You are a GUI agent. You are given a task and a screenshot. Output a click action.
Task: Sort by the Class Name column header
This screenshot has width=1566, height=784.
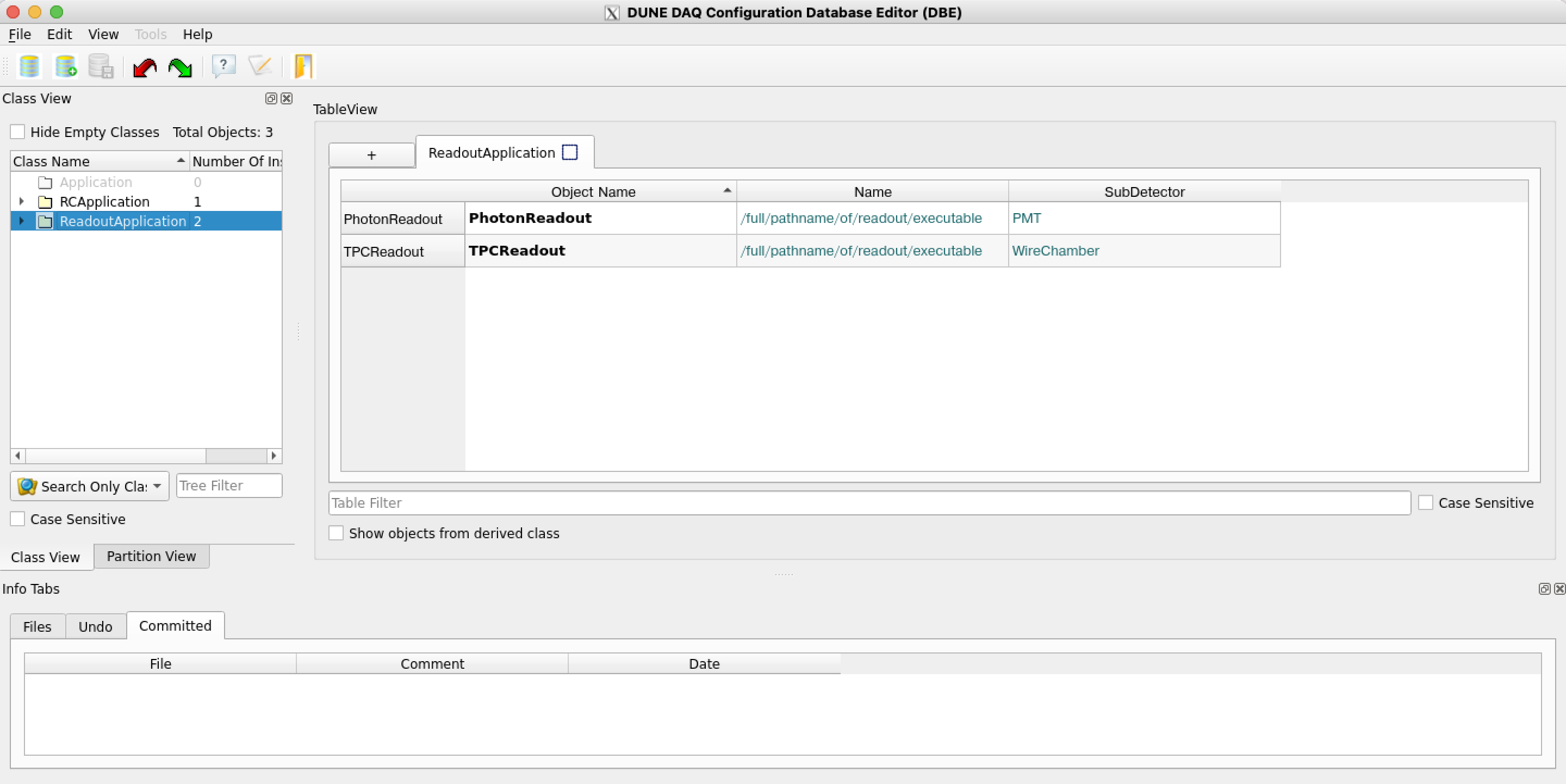100,161
